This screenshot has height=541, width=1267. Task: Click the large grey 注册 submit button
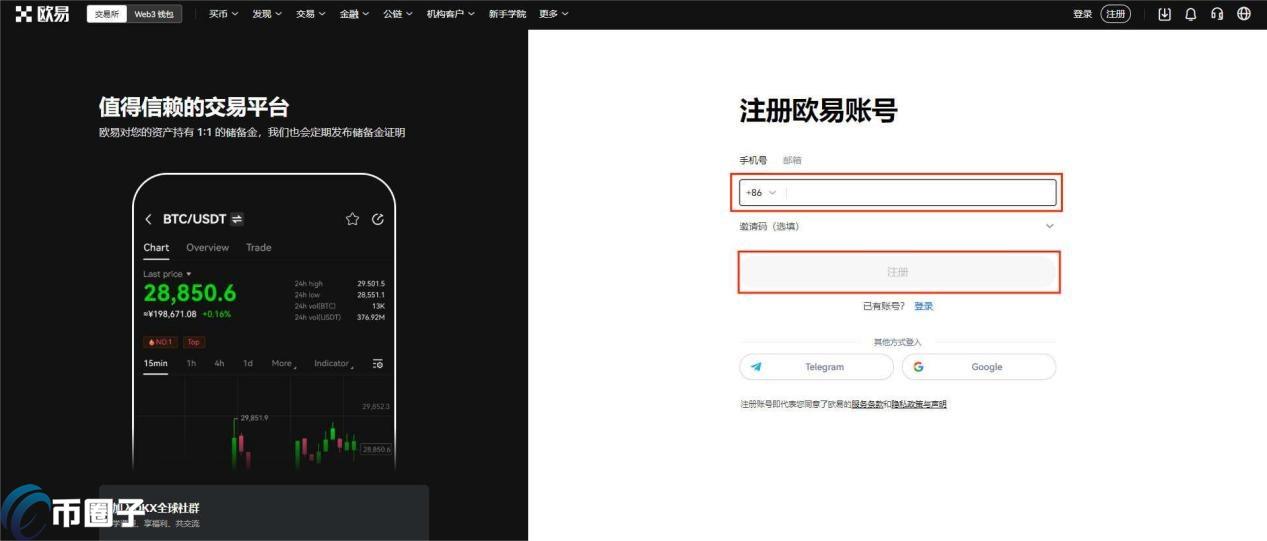[898, 272]
